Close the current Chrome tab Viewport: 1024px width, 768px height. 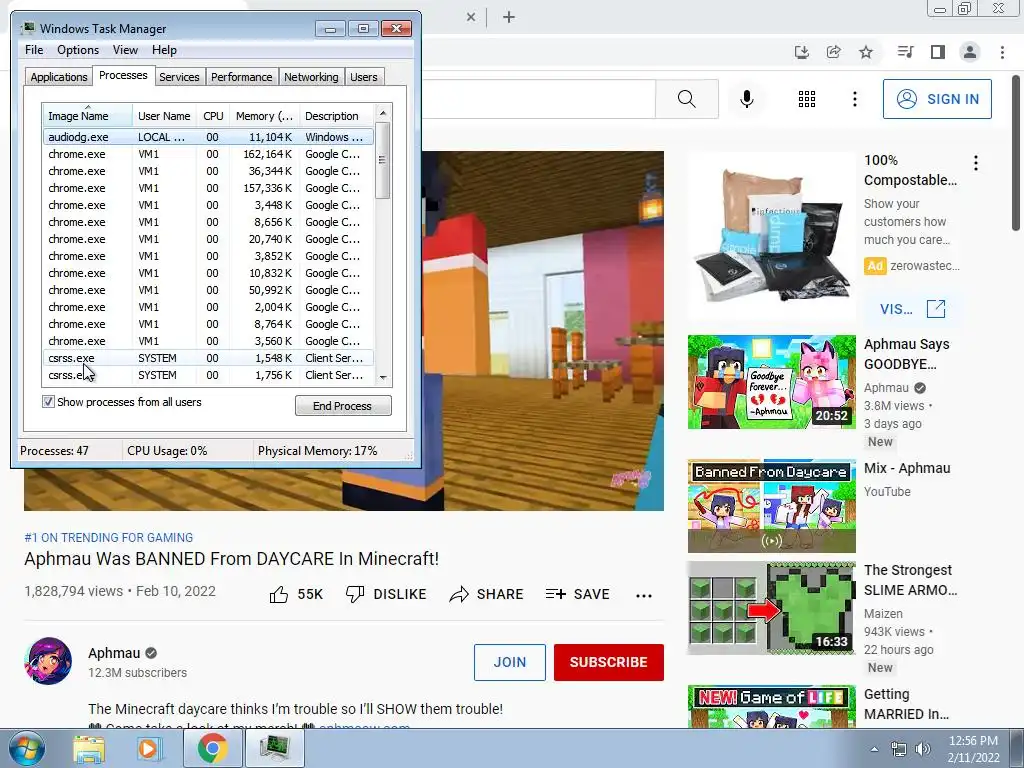(471, 17)
